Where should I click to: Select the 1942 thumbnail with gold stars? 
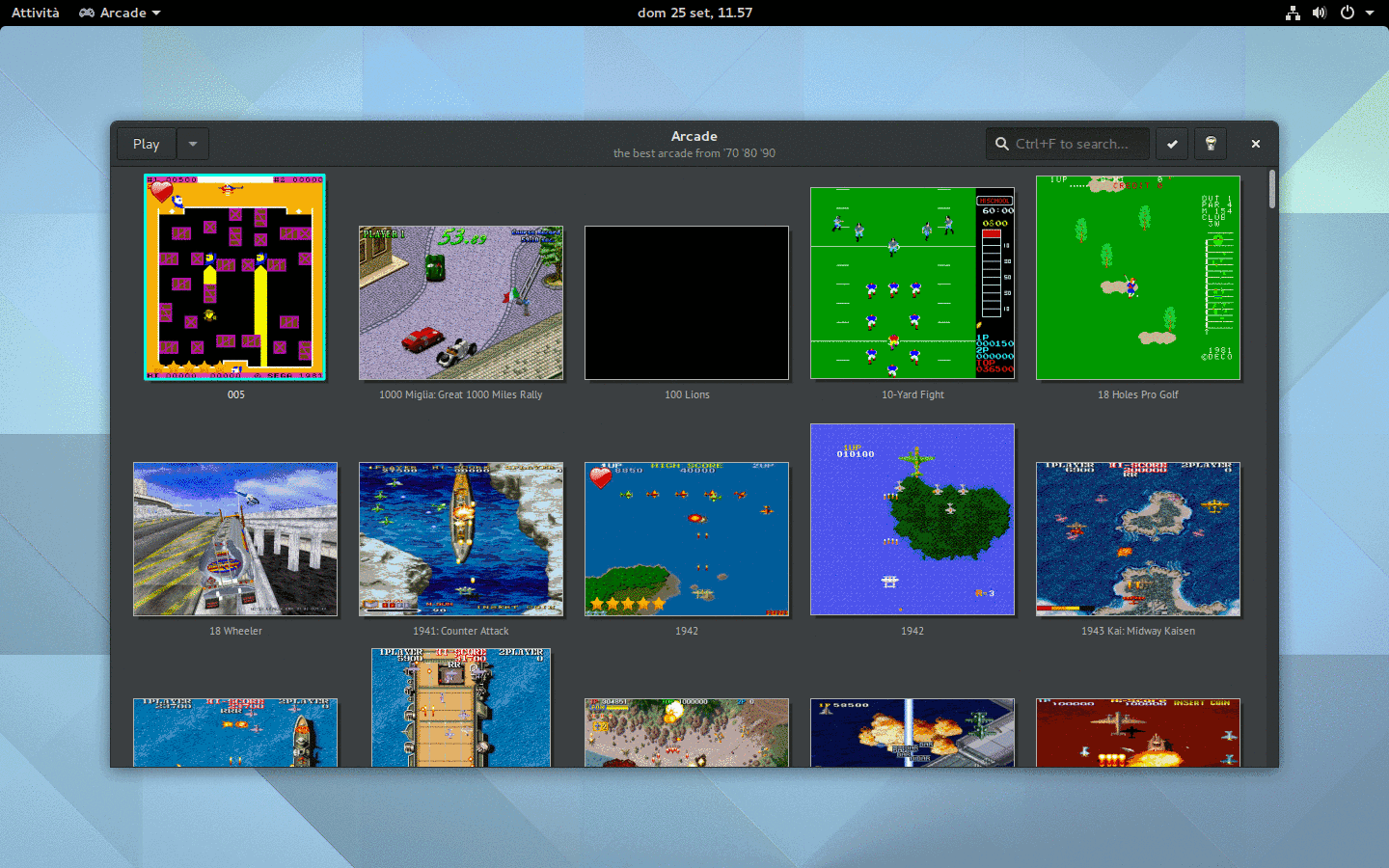687,539
